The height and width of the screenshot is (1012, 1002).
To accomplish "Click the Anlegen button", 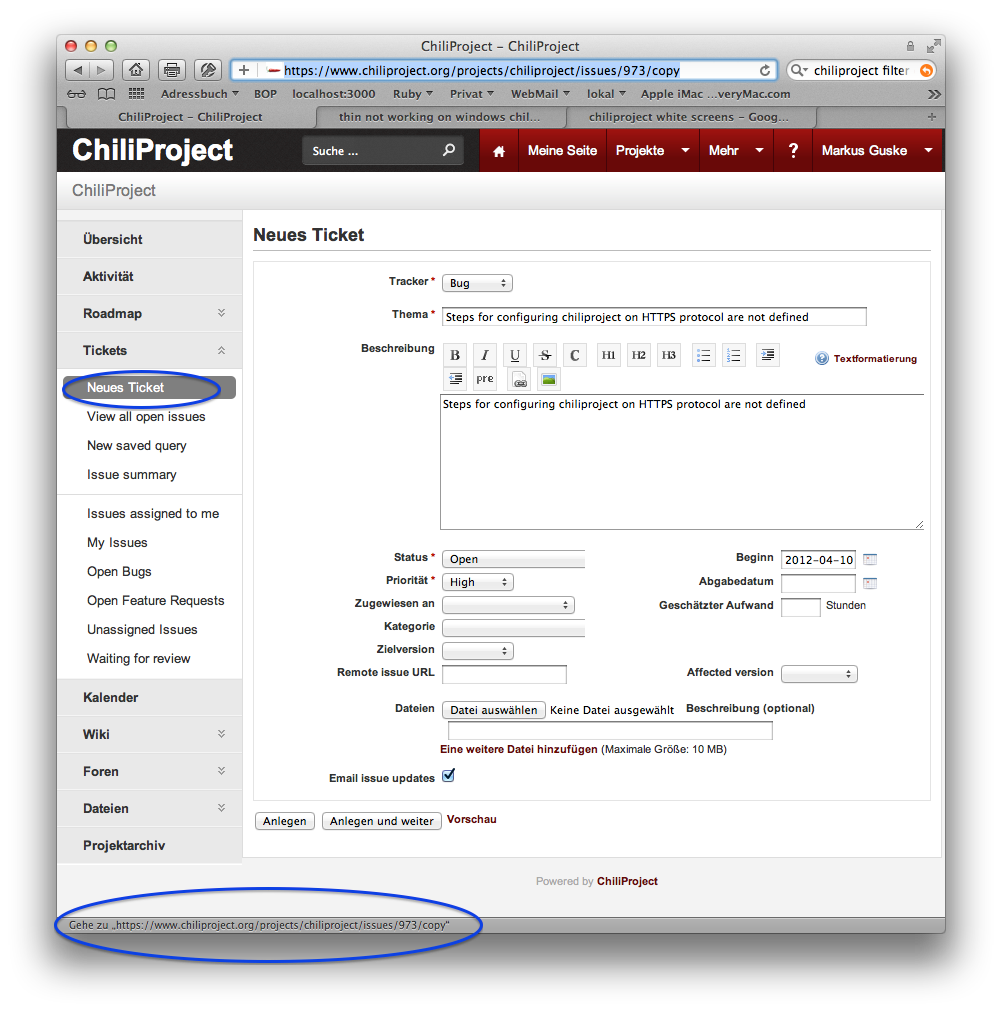I will 285,820.
